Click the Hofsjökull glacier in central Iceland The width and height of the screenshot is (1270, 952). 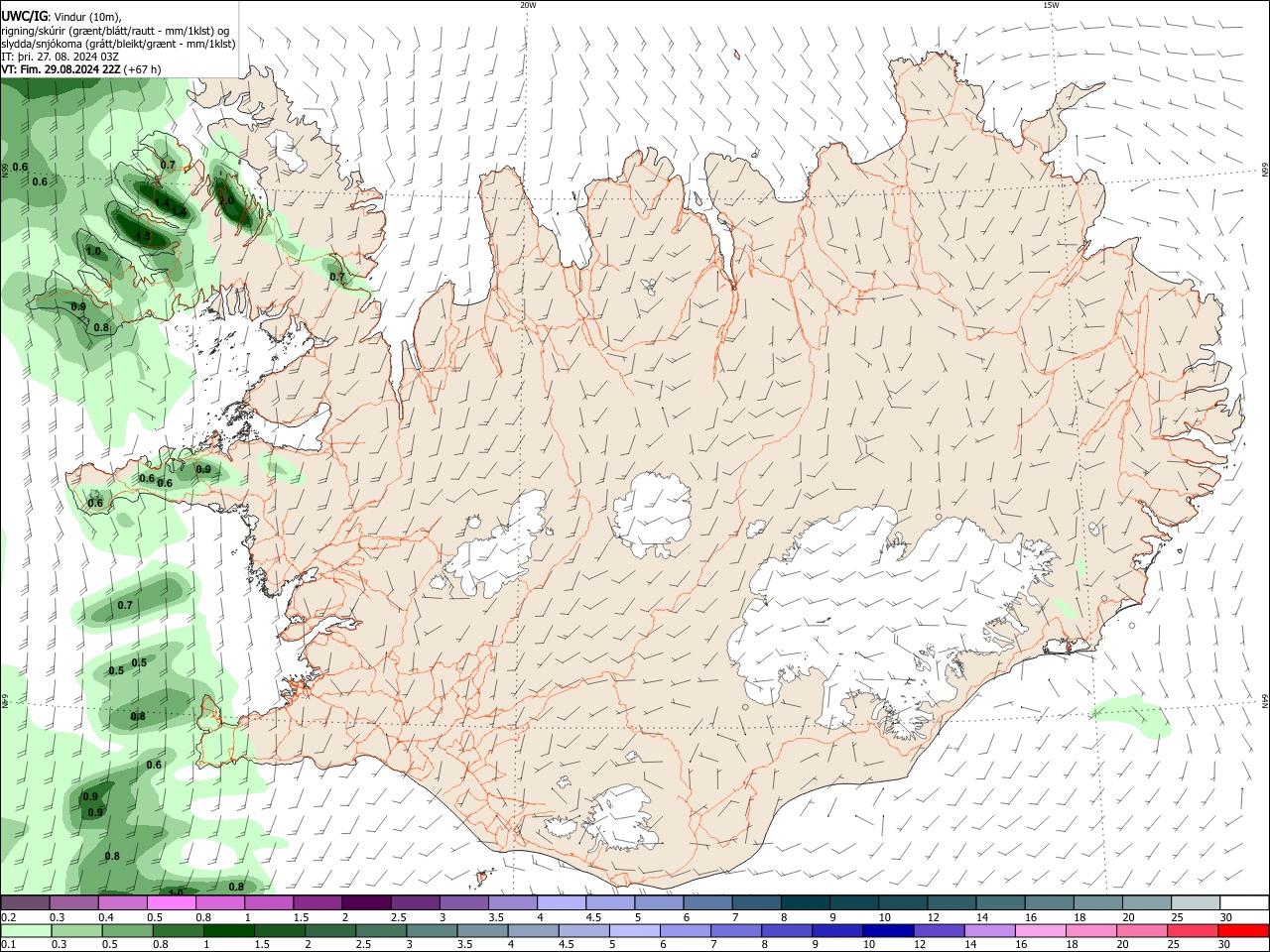click(652, 514)
